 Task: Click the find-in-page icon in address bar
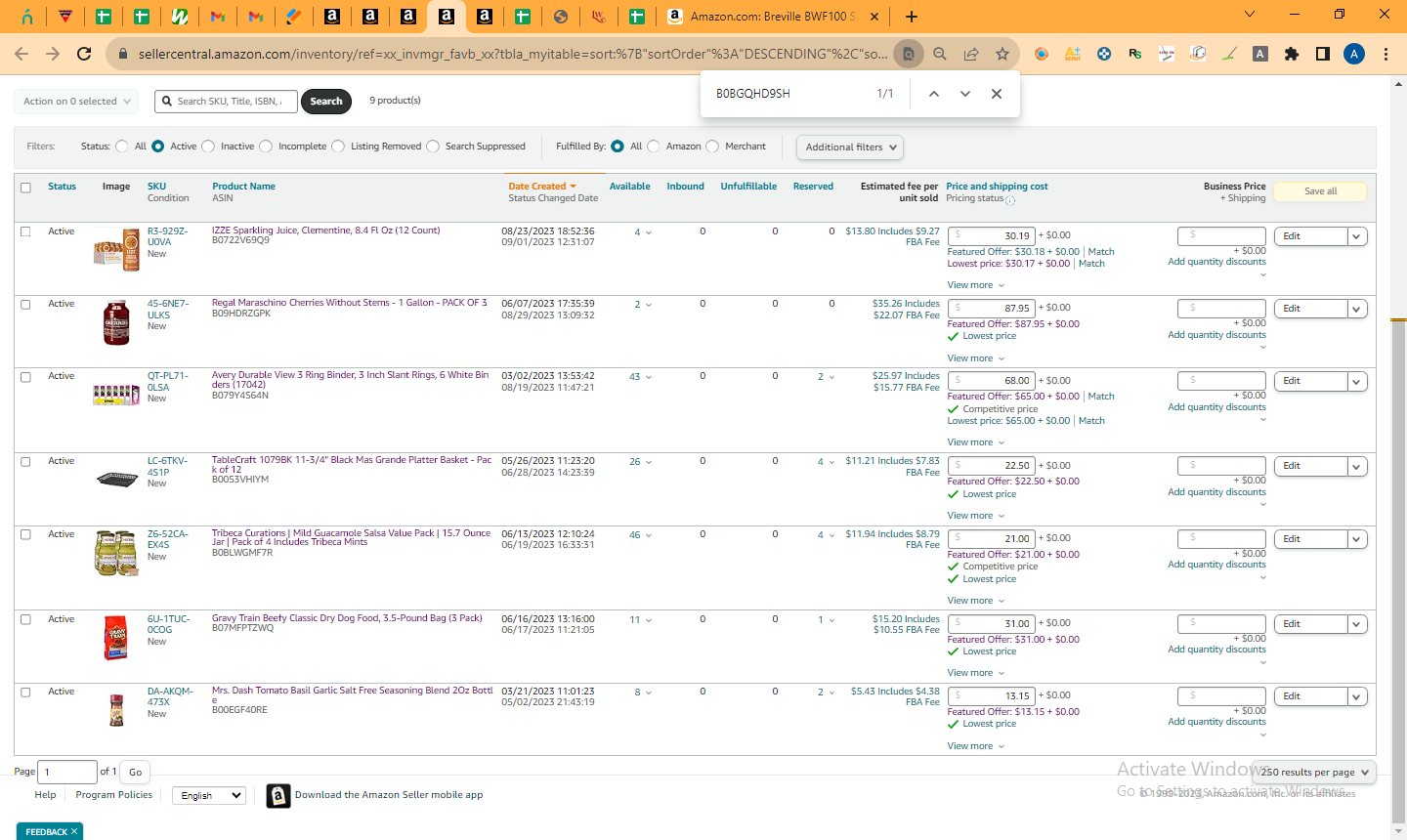coord(909,54)
